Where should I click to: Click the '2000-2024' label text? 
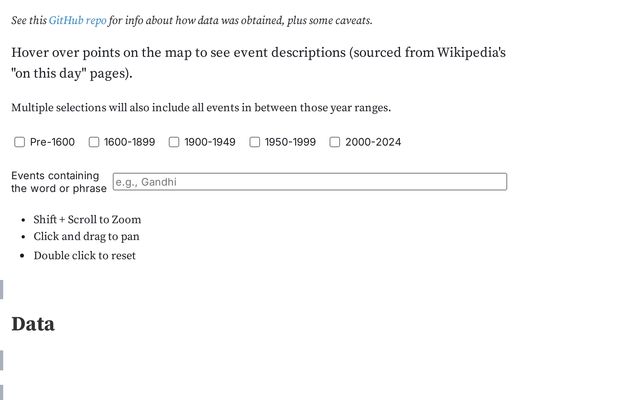[x=373, y=142]
